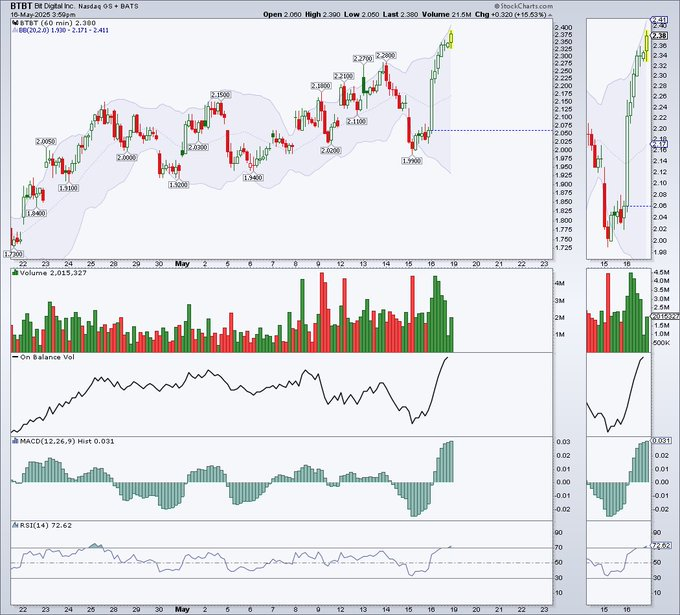
Task: Click the yellow highlighted last candle in main chart
Action: tap(451, 39)
